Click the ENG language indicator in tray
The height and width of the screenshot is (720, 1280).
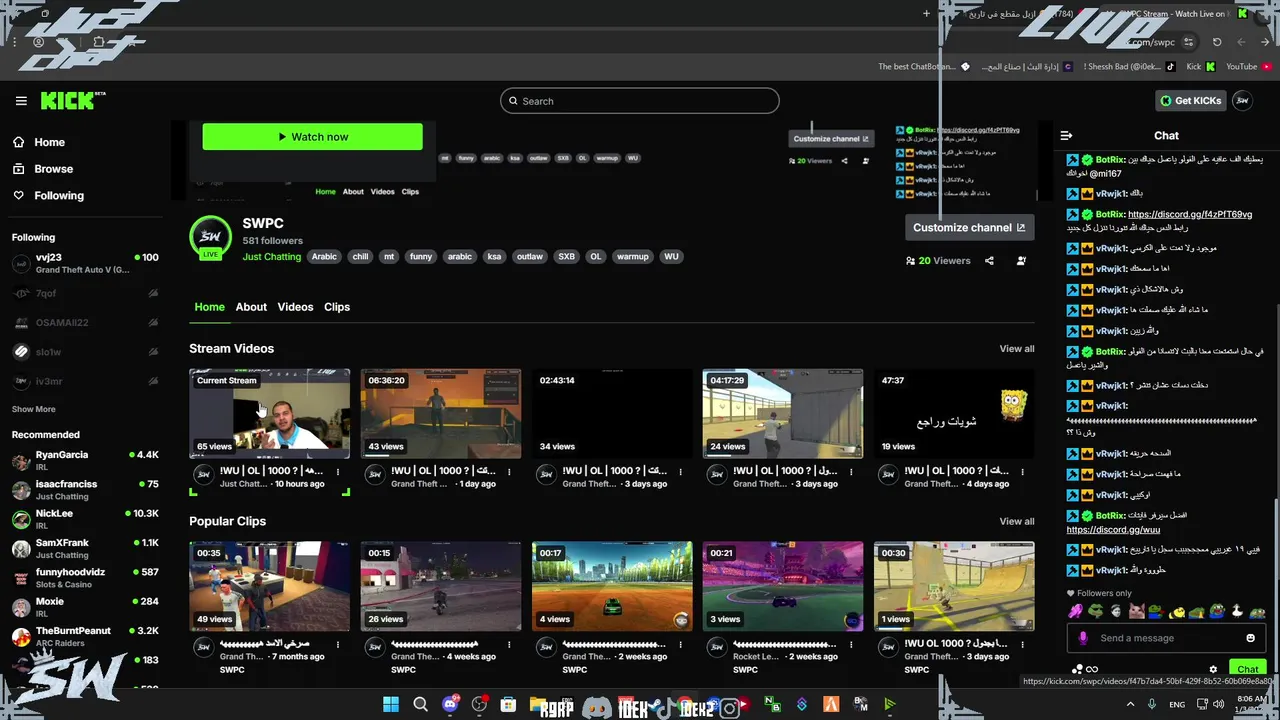(1178, 705)
